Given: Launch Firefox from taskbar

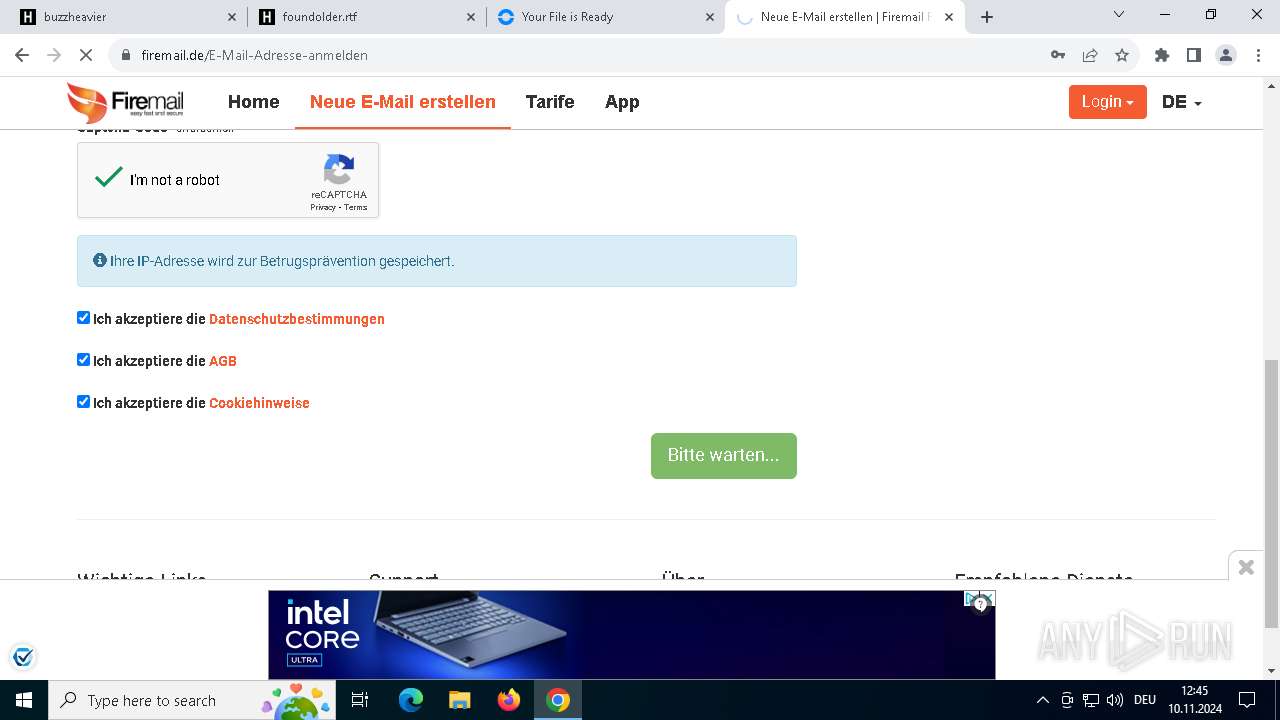Looking at the screenshot, I should [508, 700].
